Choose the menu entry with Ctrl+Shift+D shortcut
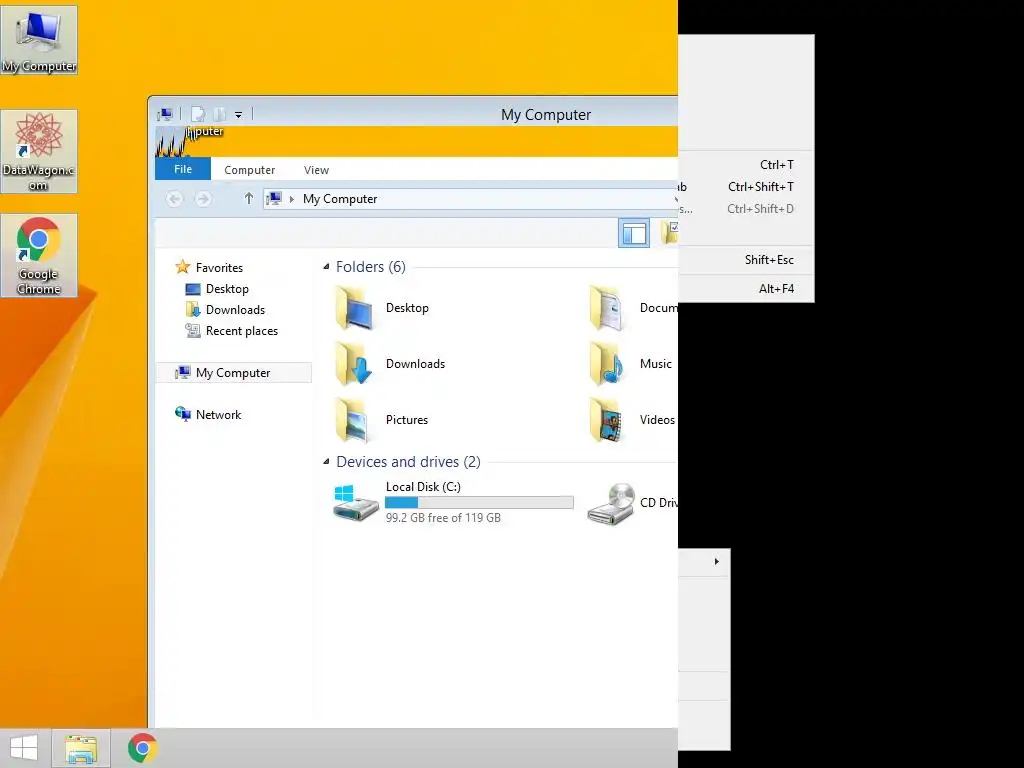This screenshot has height=768, width=1024. point(746,209)
